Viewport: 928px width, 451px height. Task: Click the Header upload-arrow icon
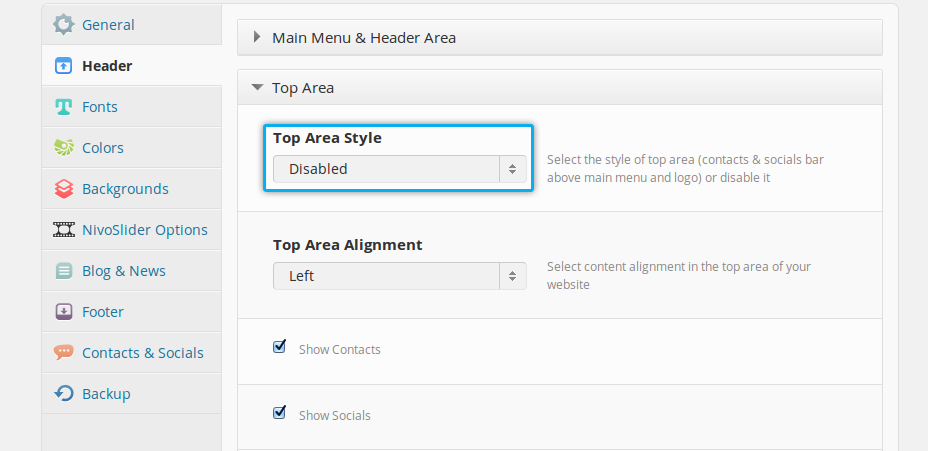point(64,66)
